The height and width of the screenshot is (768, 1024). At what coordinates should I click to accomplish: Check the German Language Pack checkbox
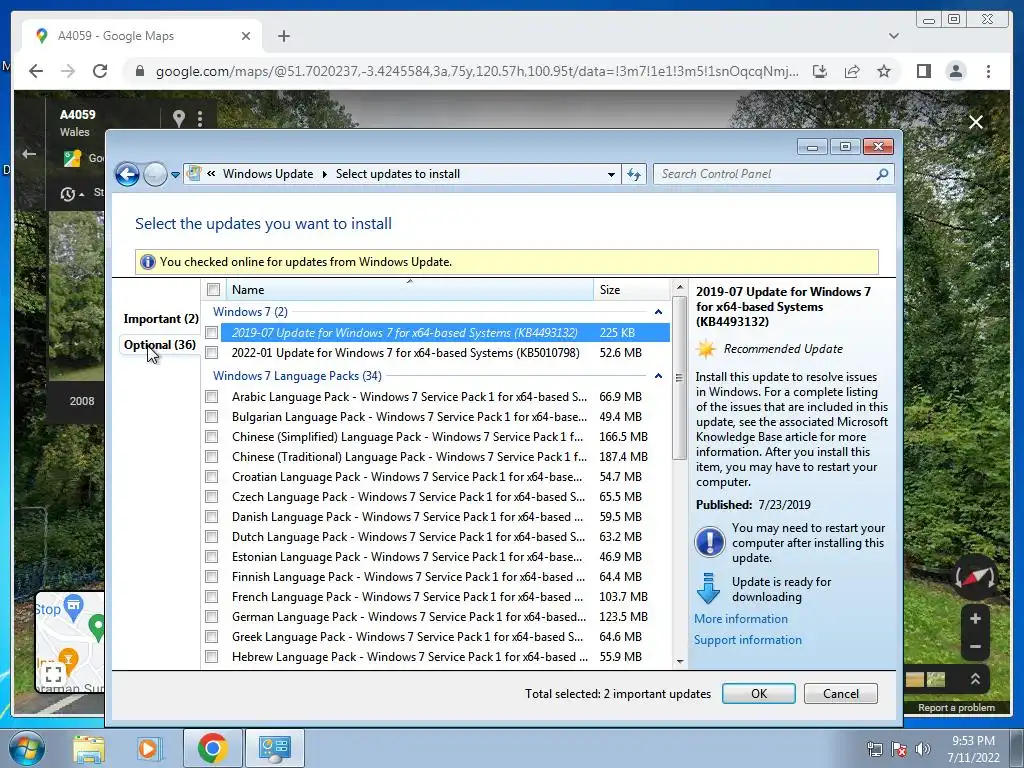coord(212,616)
